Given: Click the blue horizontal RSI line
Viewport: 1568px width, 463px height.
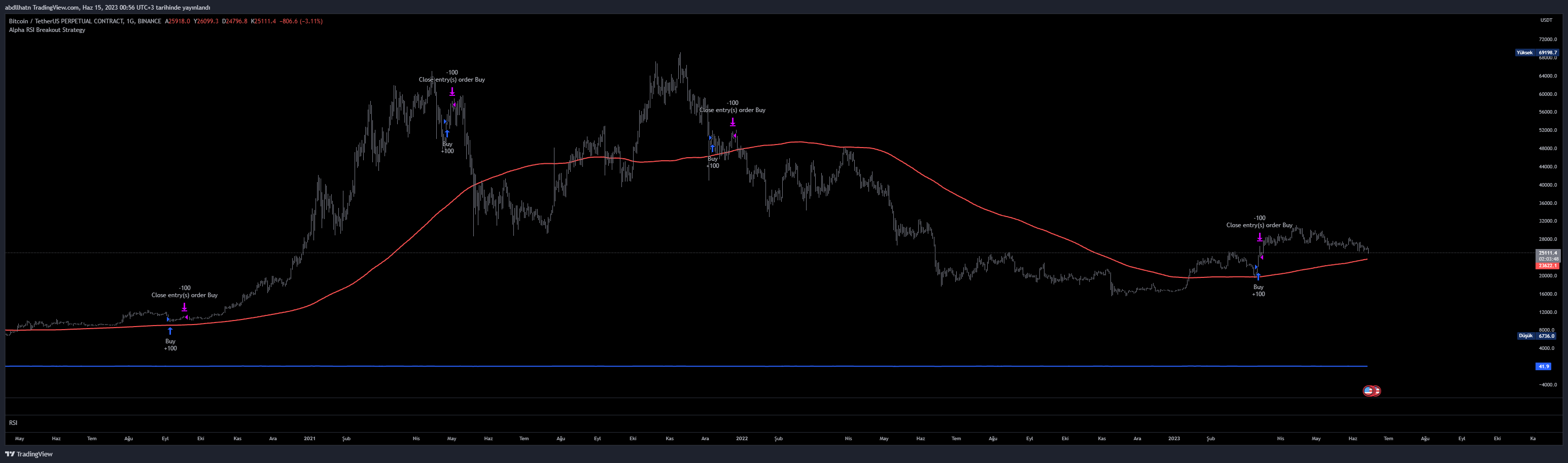Looking at the screenshot, I should pyautogui.click(x=686, y=366).
